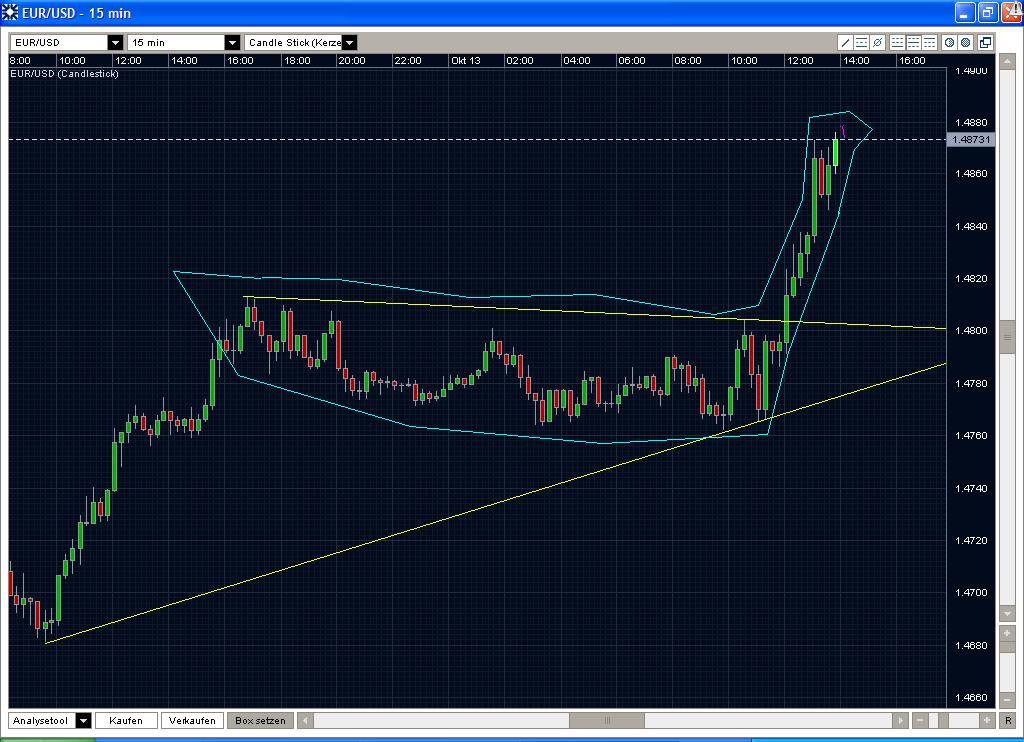Select the horizontal channel lines tool
The width and height of the screenshot is (1024, 742).
pos(861,42)
